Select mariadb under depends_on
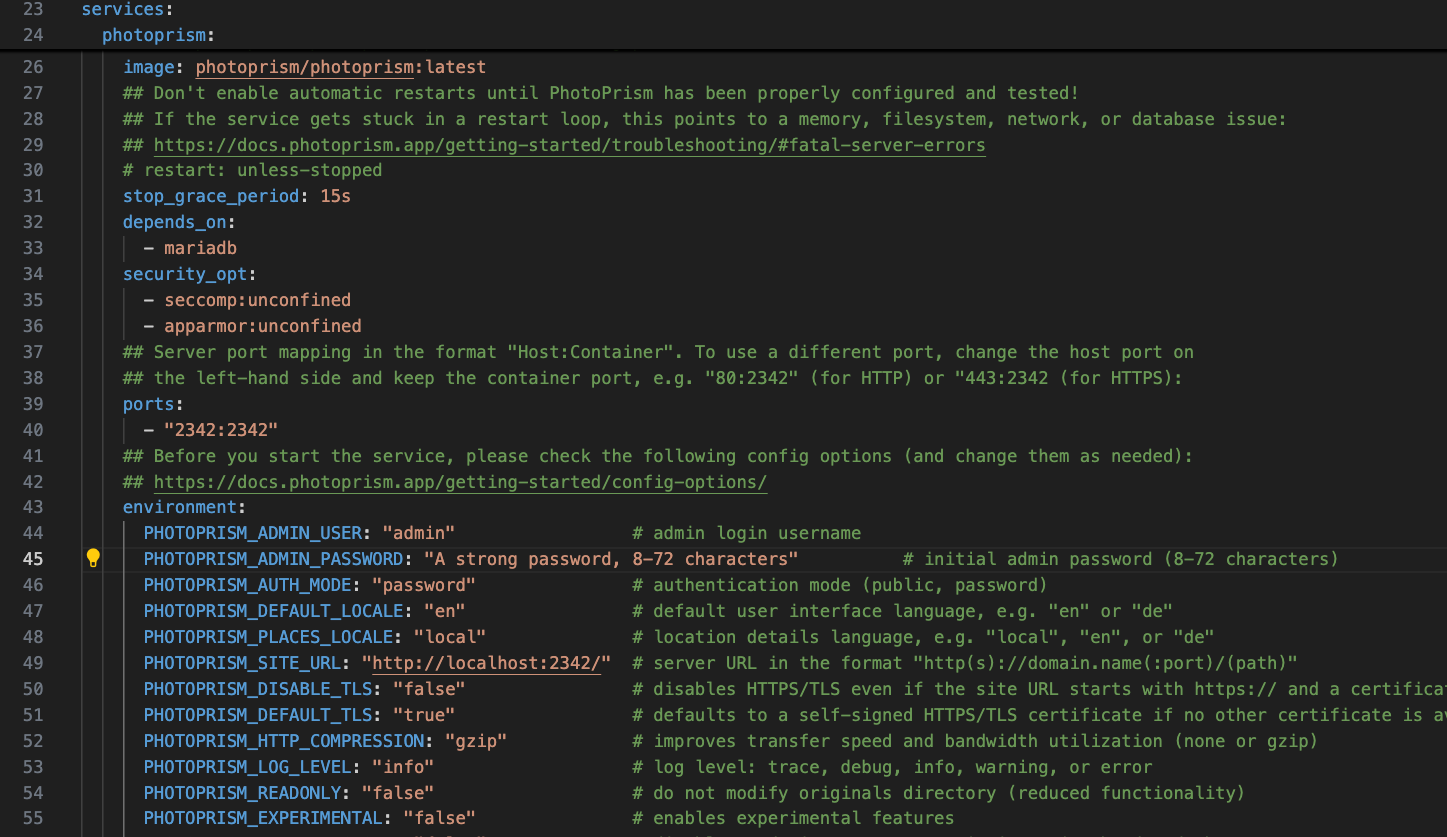1447x837 pixels. pyautogui.click(x=200, y=247)
